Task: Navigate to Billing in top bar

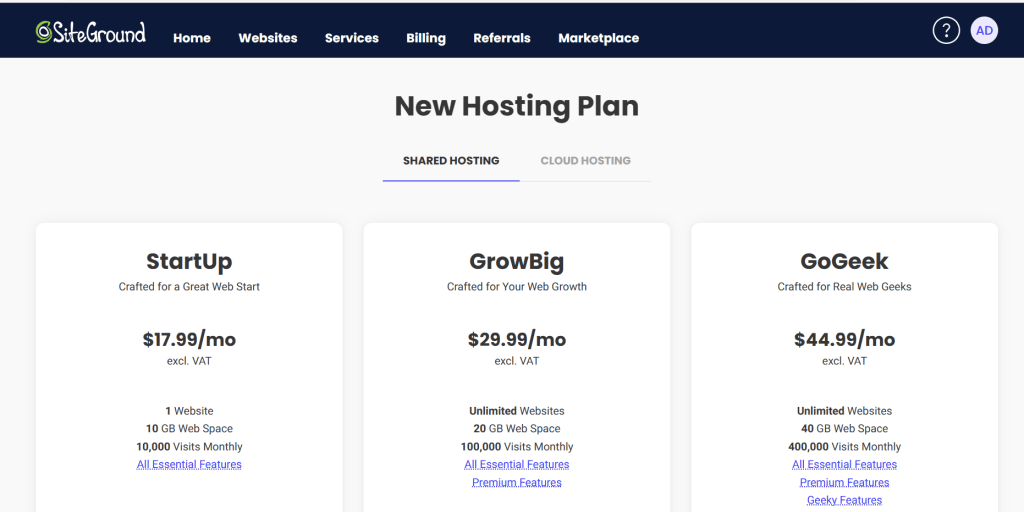Action: [x=426, y=38]
